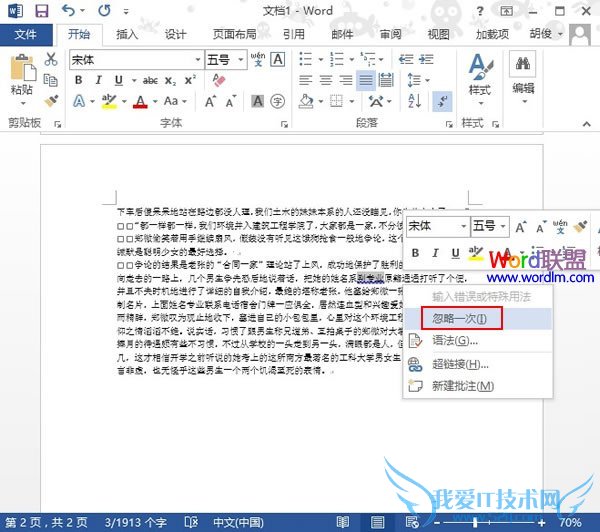Click the 70% zoom level
The width and height of the screenshot is (600, 532).
point(570,522)
